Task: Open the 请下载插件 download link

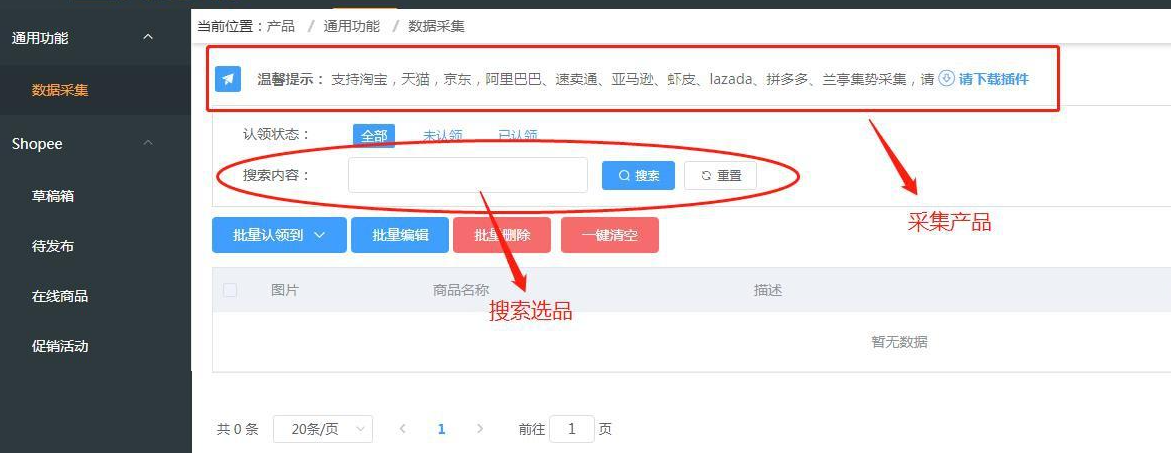Action: point(993,79)
